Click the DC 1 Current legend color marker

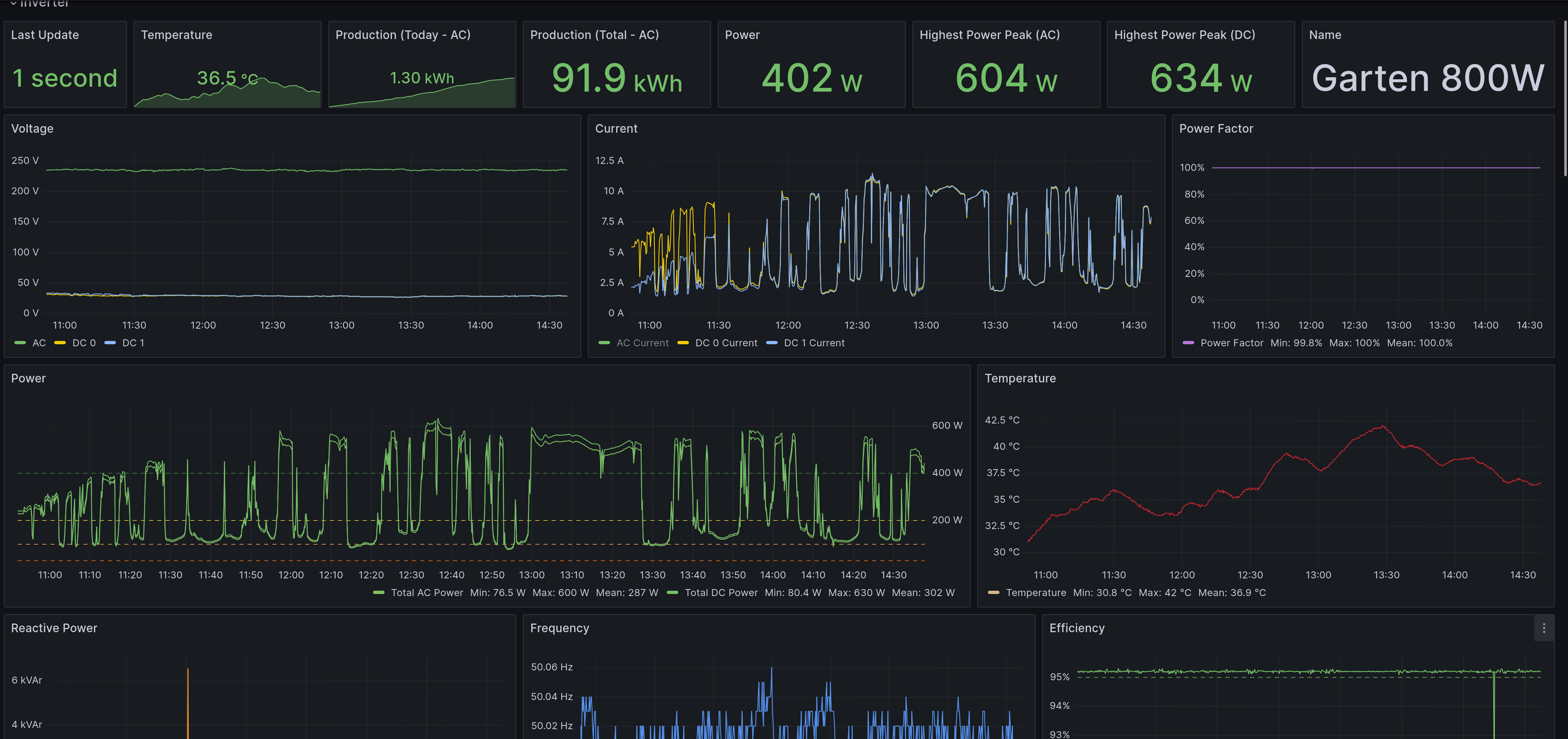point(771,343)
